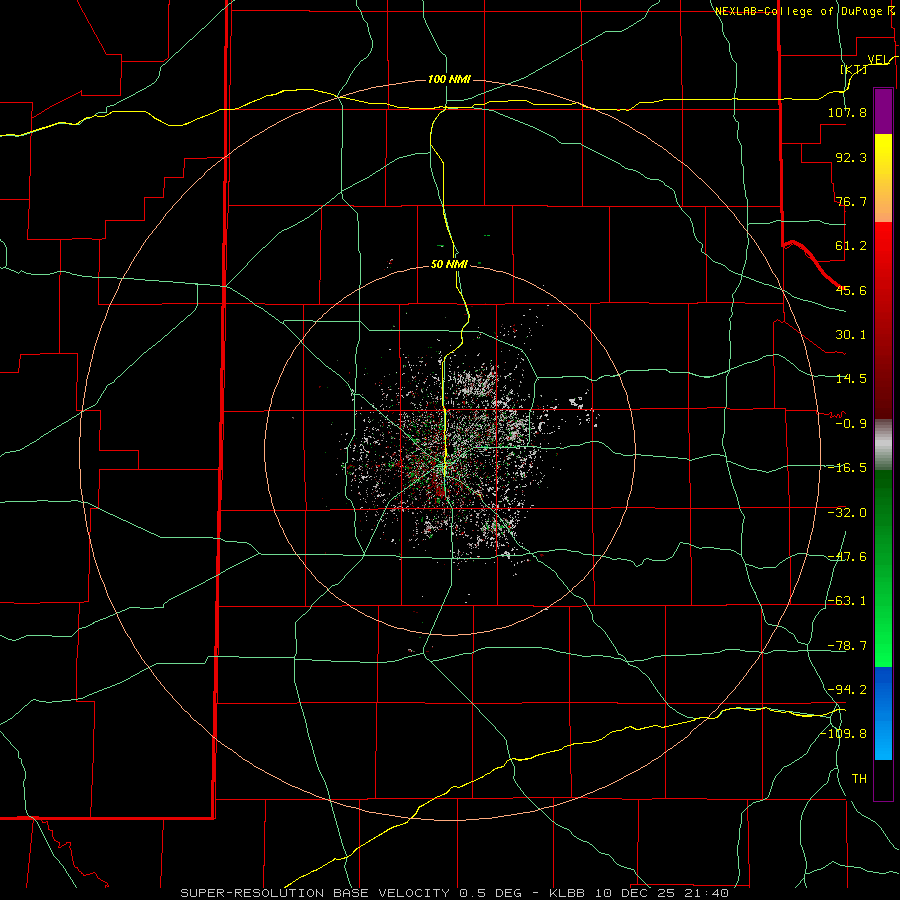Click the -47.6 velocity scale value
900x900 pixels.
coord(847,557)
